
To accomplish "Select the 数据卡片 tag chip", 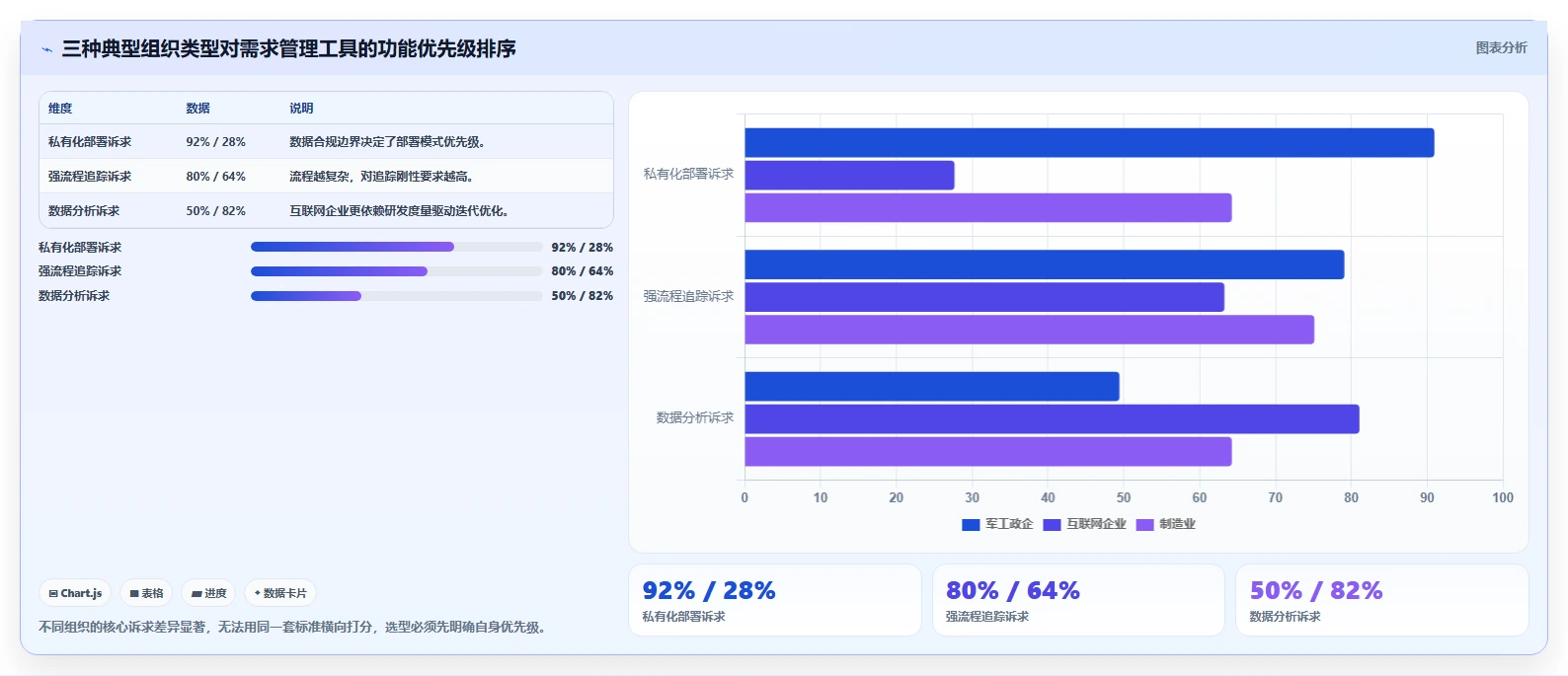I will [280, 593].
